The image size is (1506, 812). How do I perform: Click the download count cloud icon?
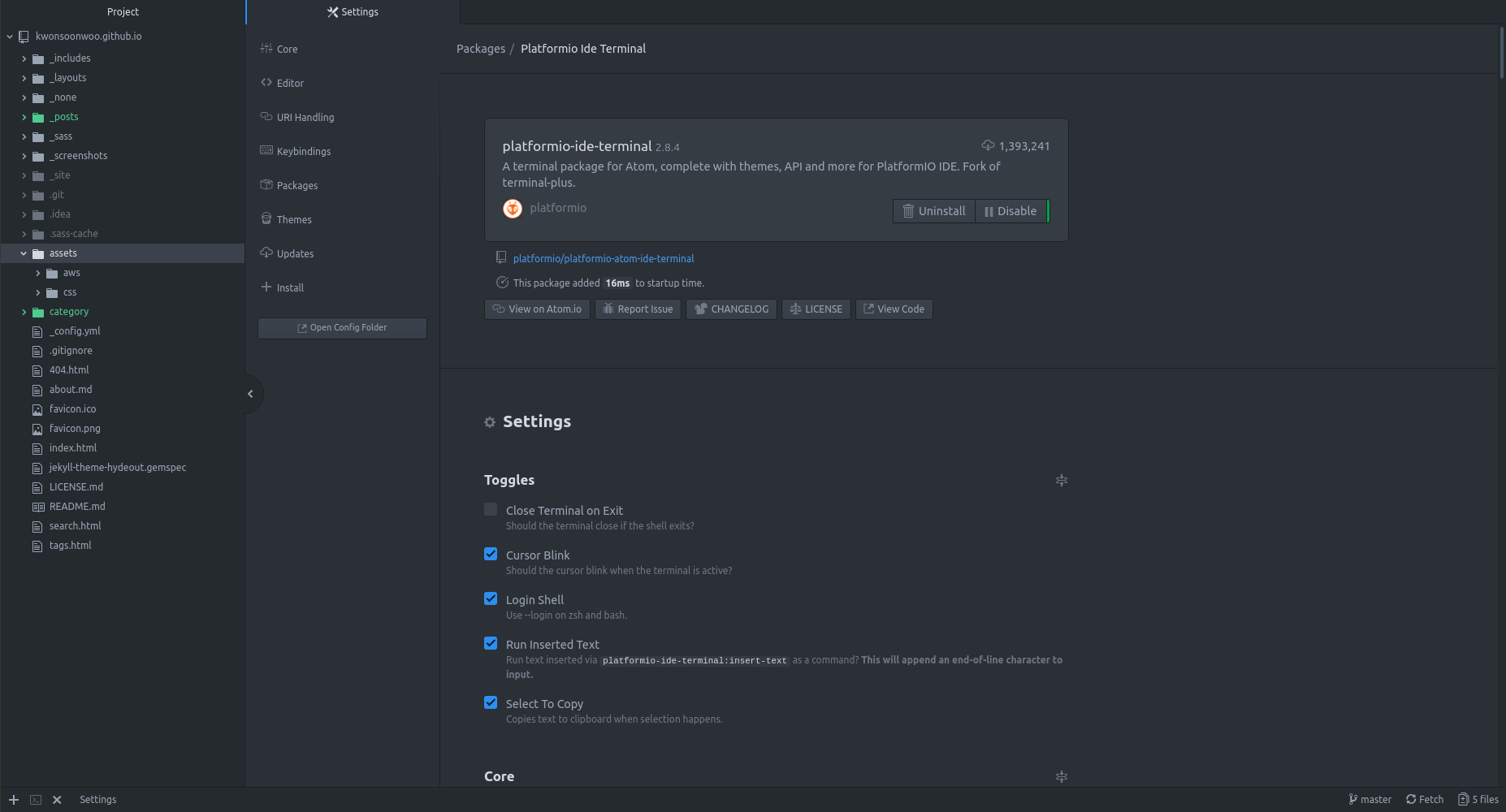[x=988, y=146]
